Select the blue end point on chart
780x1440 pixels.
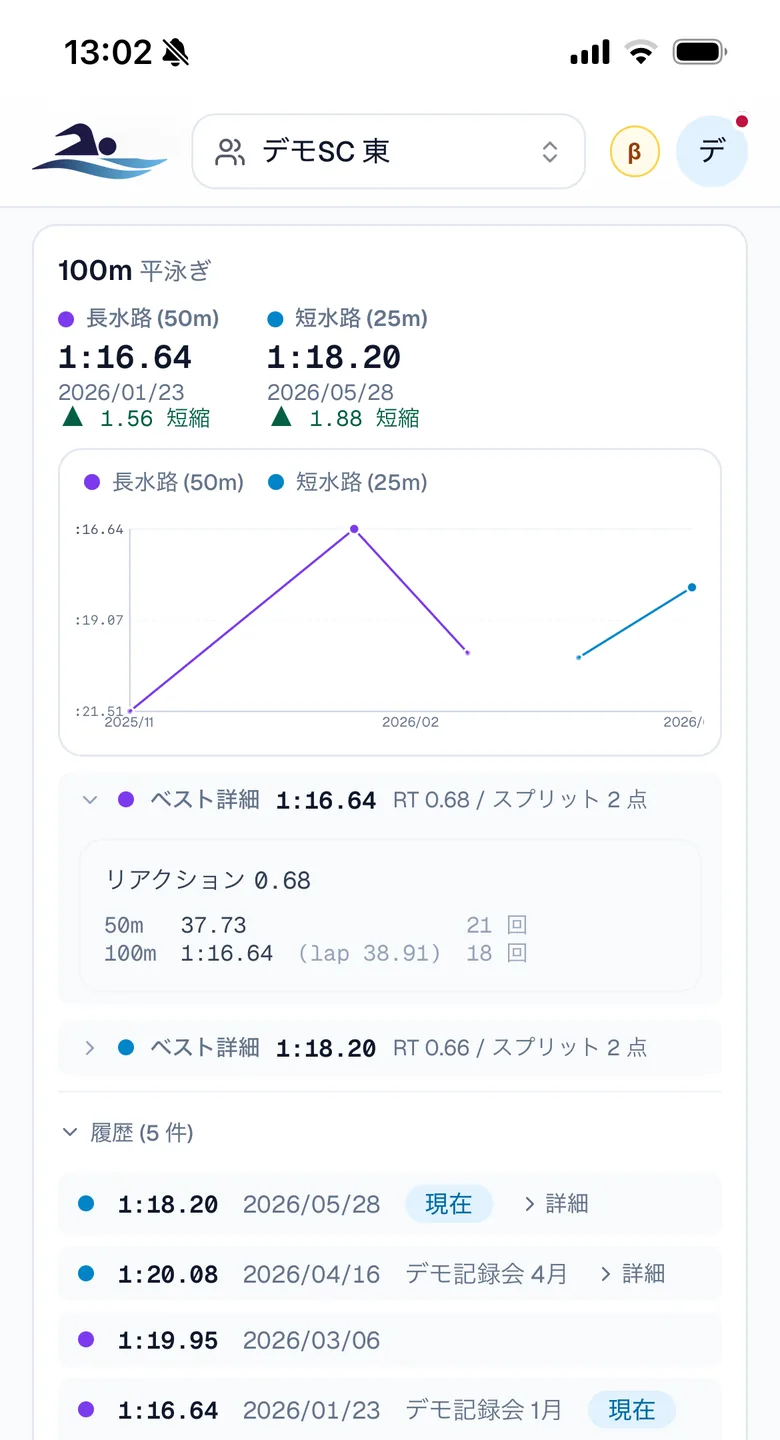691,587
